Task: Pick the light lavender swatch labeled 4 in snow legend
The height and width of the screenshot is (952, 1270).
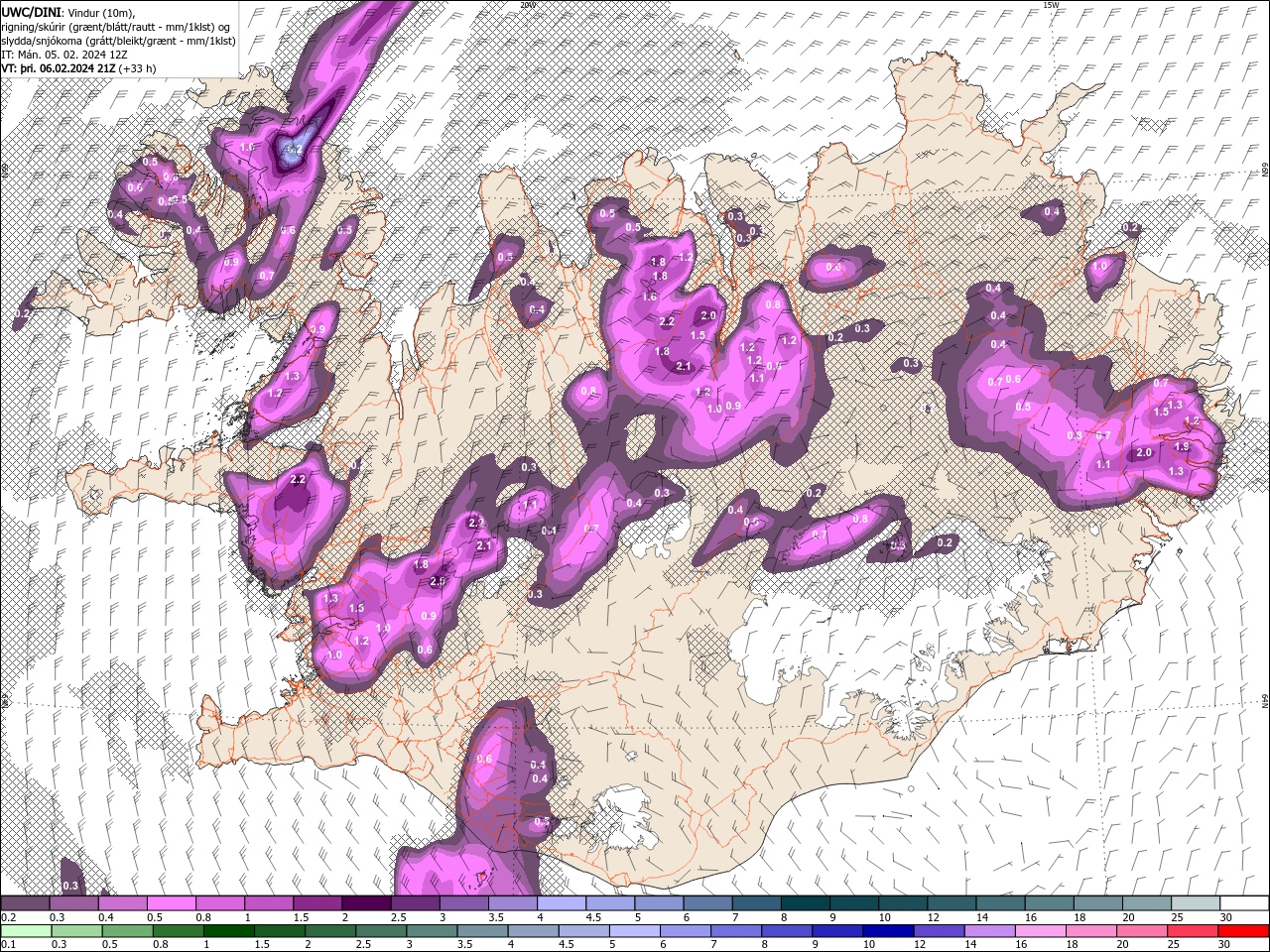Action: tap(561, 903)
